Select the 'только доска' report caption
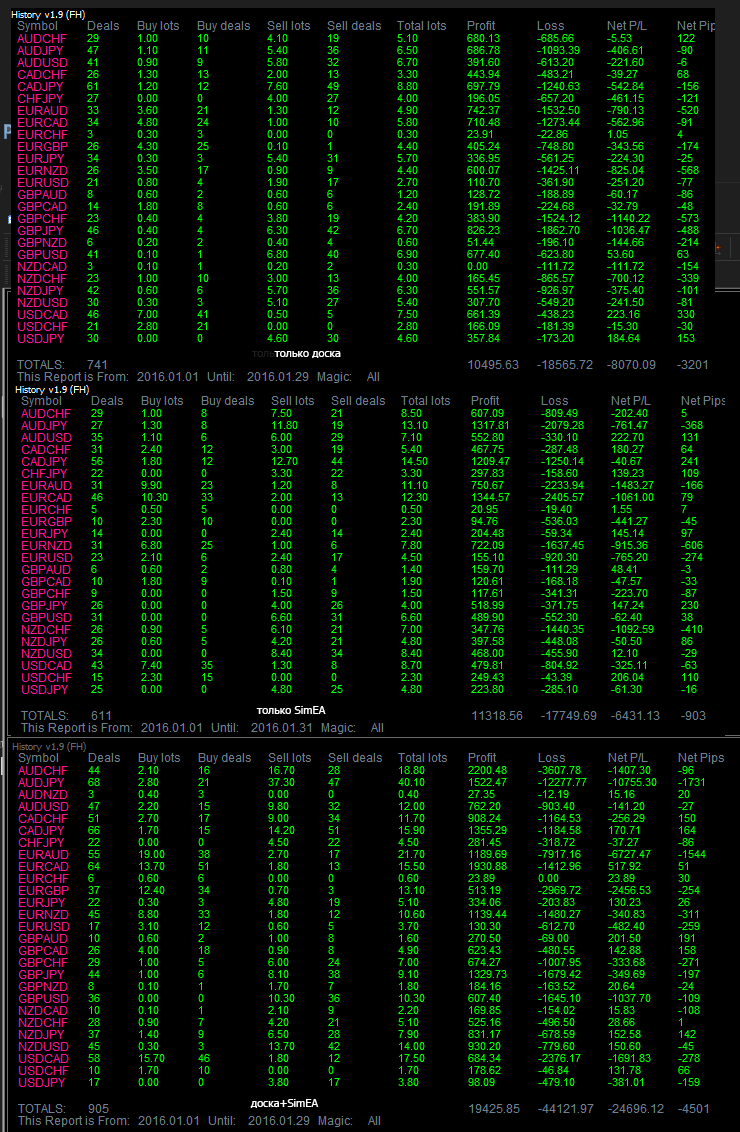Image resolution: width=740 pixels, height=1132 pixels. pyautogui.click(x=308, y=353)
